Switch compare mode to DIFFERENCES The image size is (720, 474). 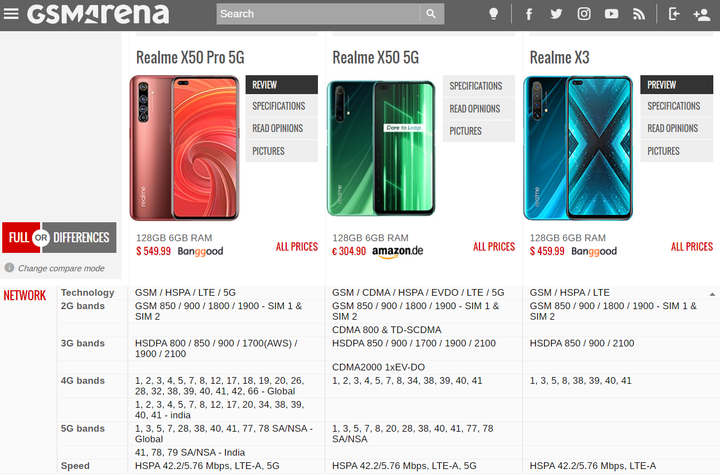(x=81, y=237)
